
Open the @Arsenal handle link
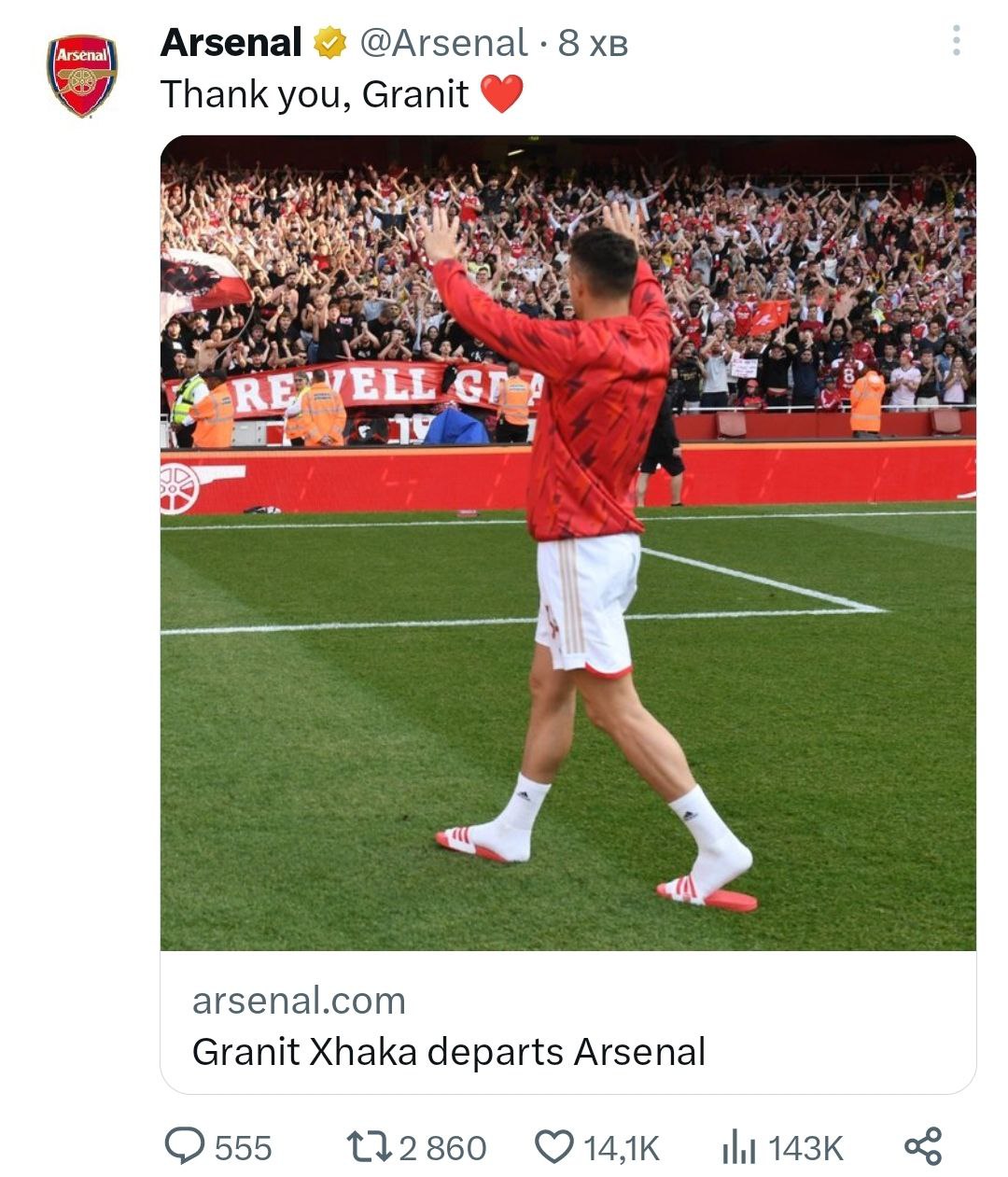click(443, 43)
